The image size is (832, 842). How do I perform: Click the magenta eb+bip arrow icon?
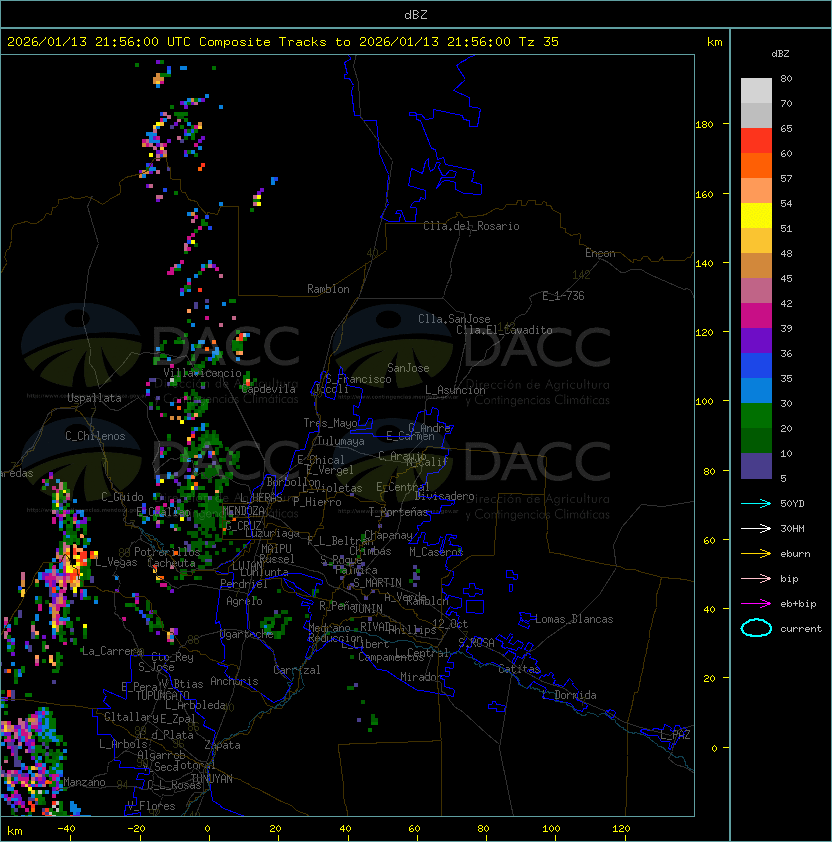point(756,604)
